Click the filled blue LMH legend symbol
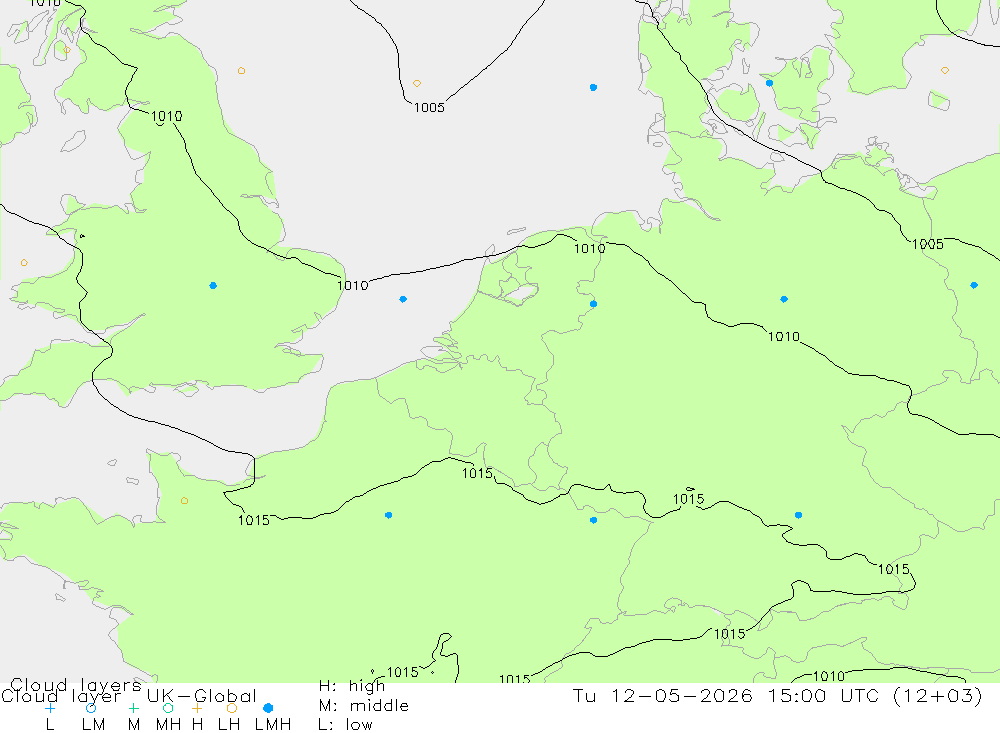Image resolution: width=1000 pixels, height=733 pixels. click(268, 708)
